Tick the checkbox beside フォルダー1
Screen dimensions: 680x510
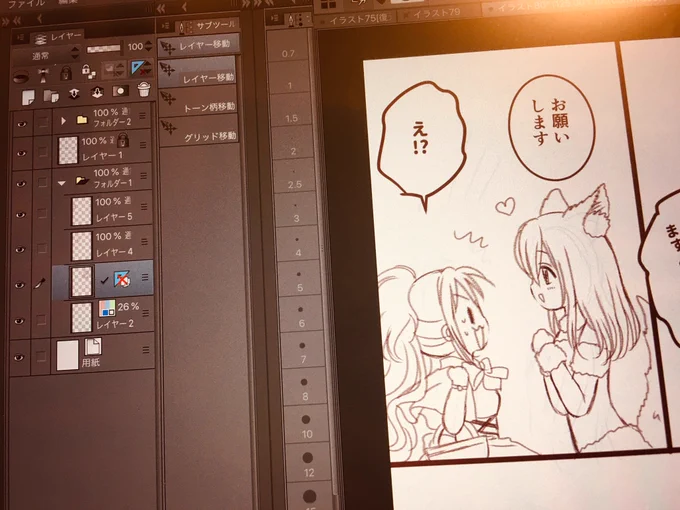[42, 182]
